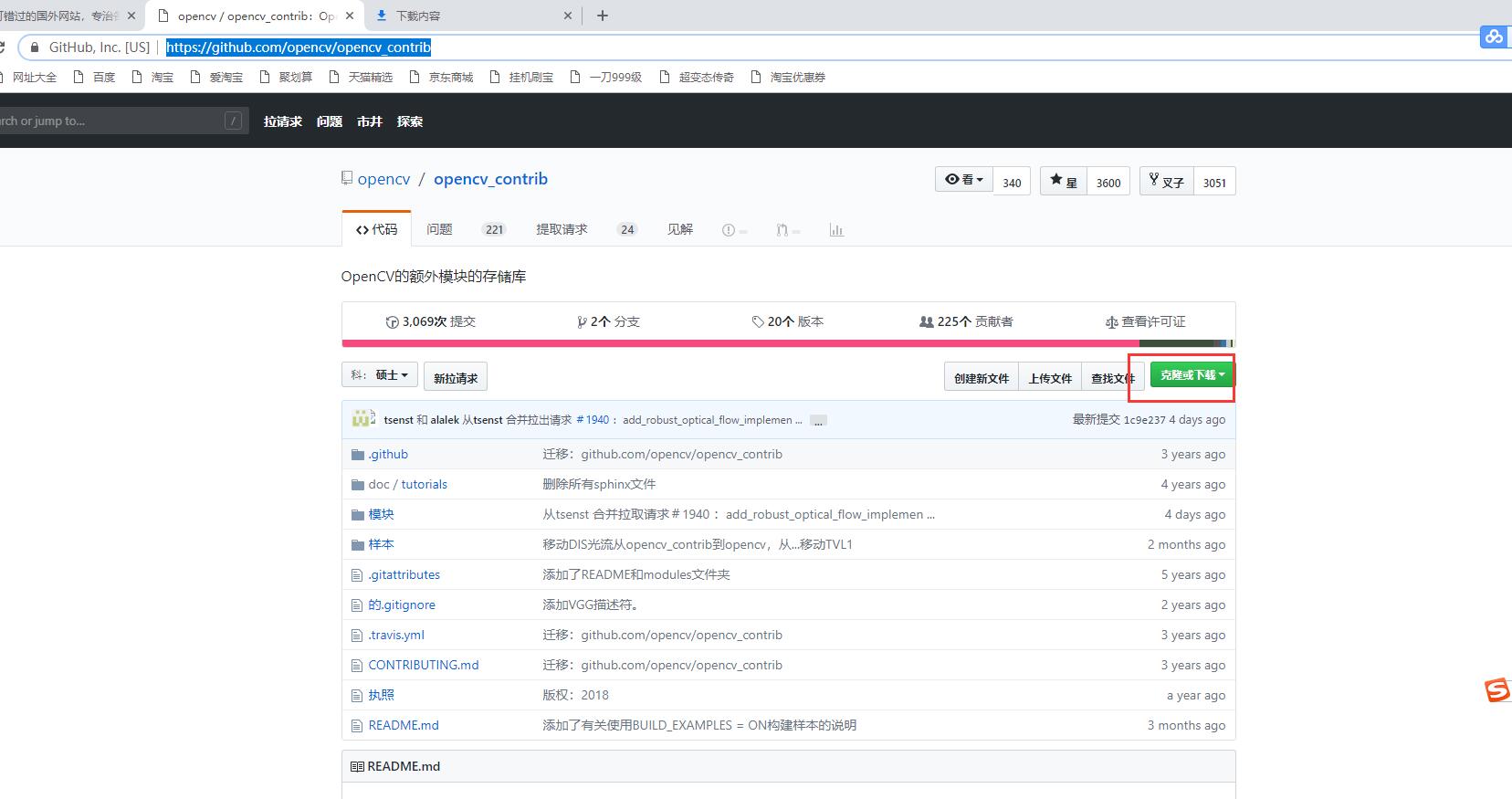Open the 3600 stargazers count
Viewport: 1512px width, 799px height.
click(x=1108, y=182)
